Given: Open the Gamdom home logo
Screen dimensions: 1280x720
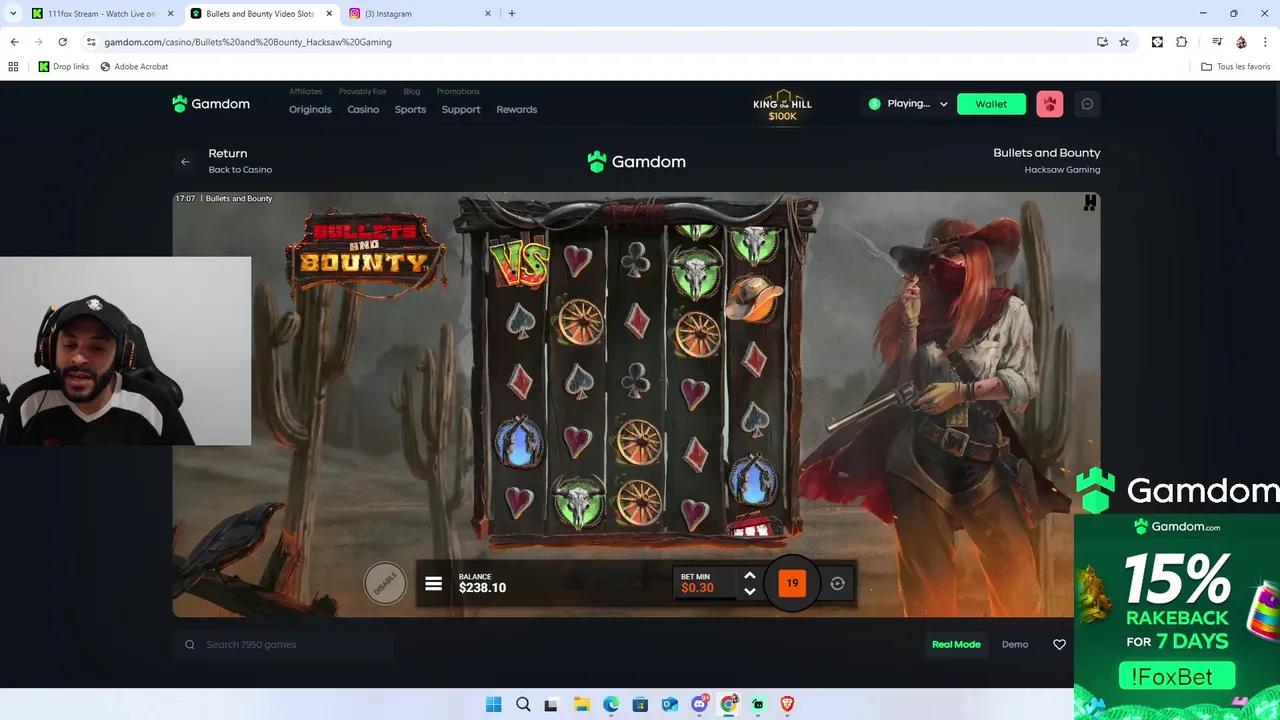Looking at the screenshot, I should (x=211, y=104).
